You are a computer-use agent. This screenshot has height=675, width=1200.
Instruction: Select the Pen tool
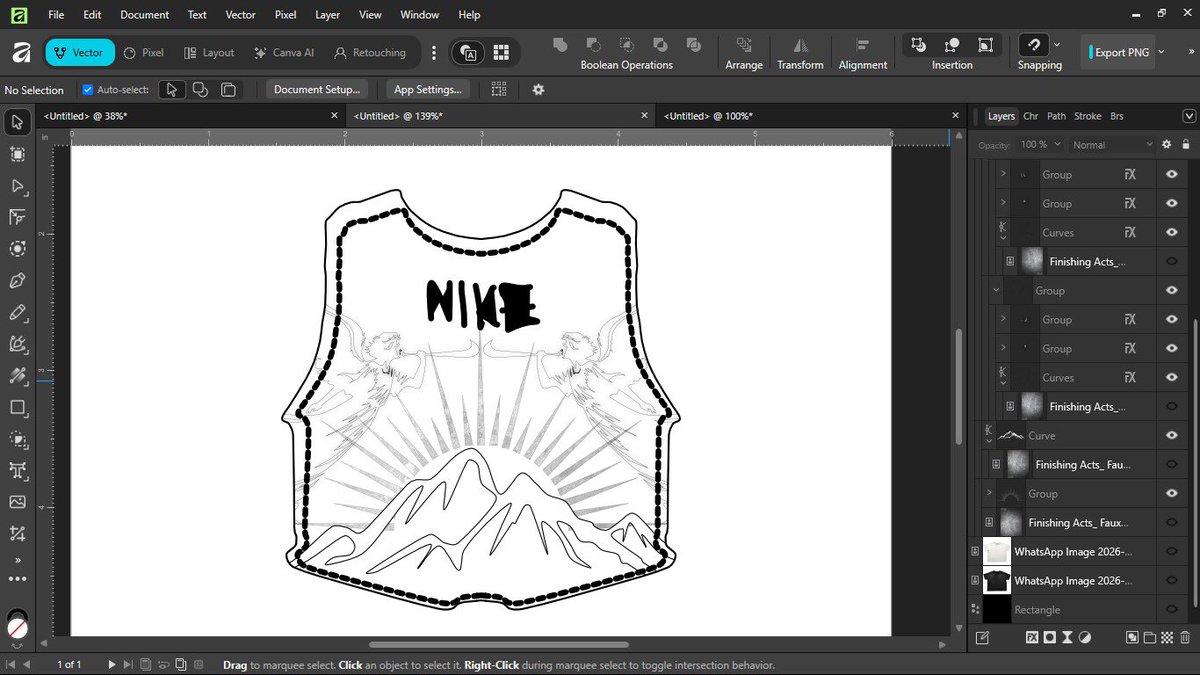coord(17,281)
